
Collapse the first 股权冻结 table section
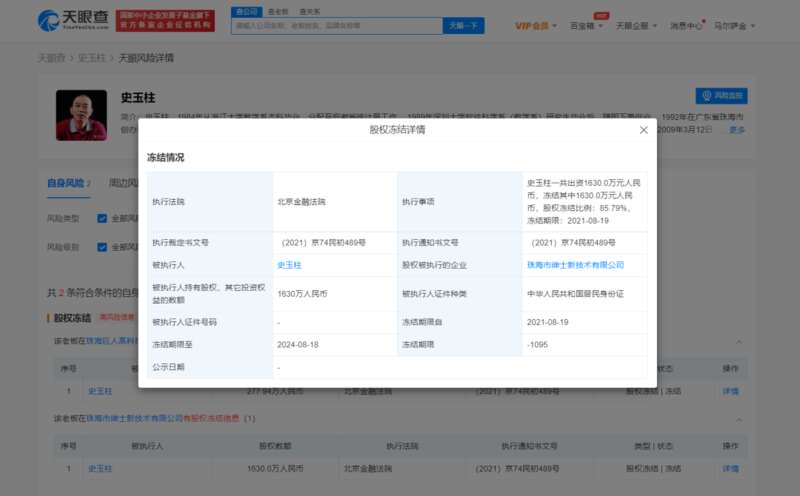[x=739, y=341]
